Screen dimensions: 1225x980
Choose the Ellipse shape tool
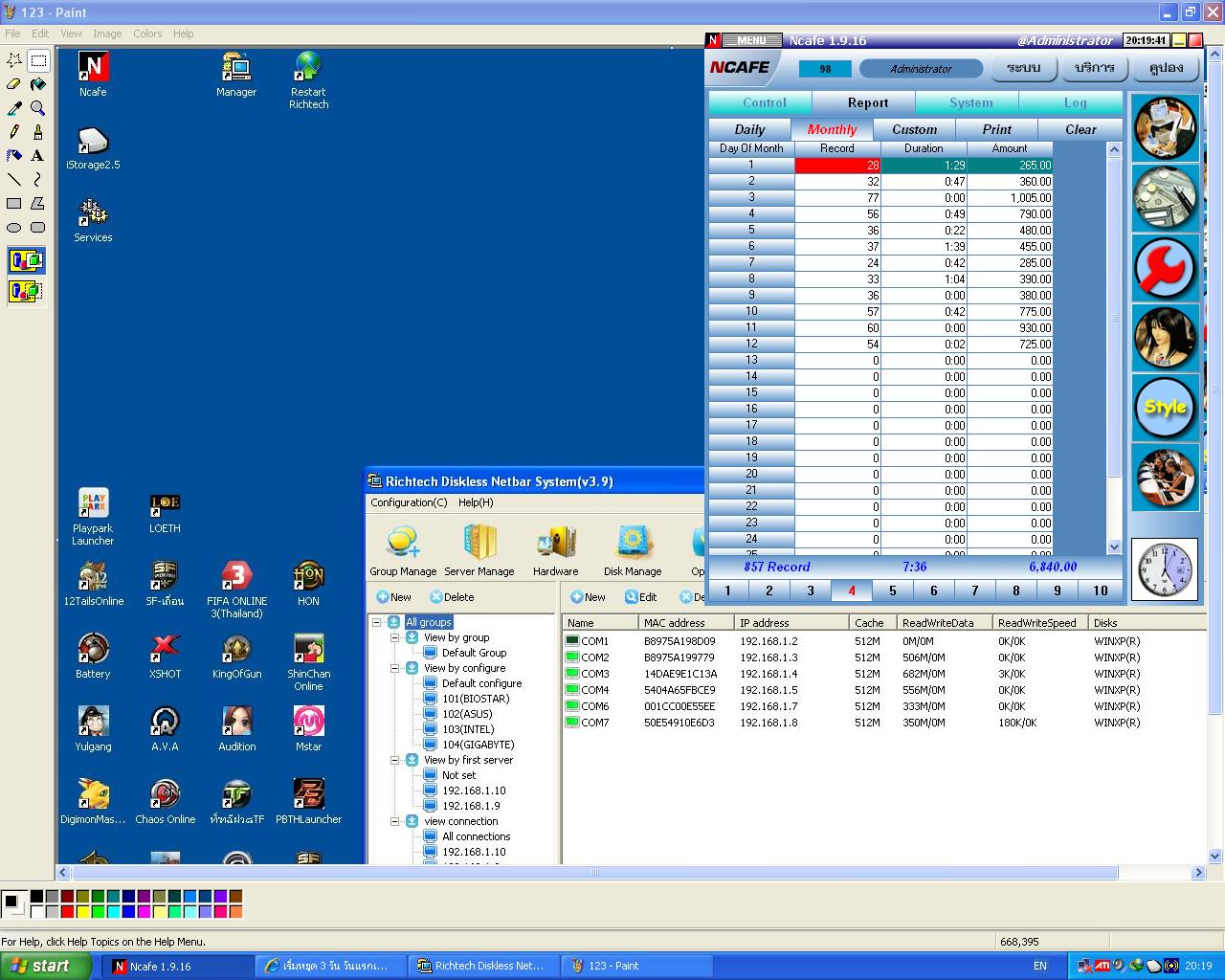[x=14, y=228]
